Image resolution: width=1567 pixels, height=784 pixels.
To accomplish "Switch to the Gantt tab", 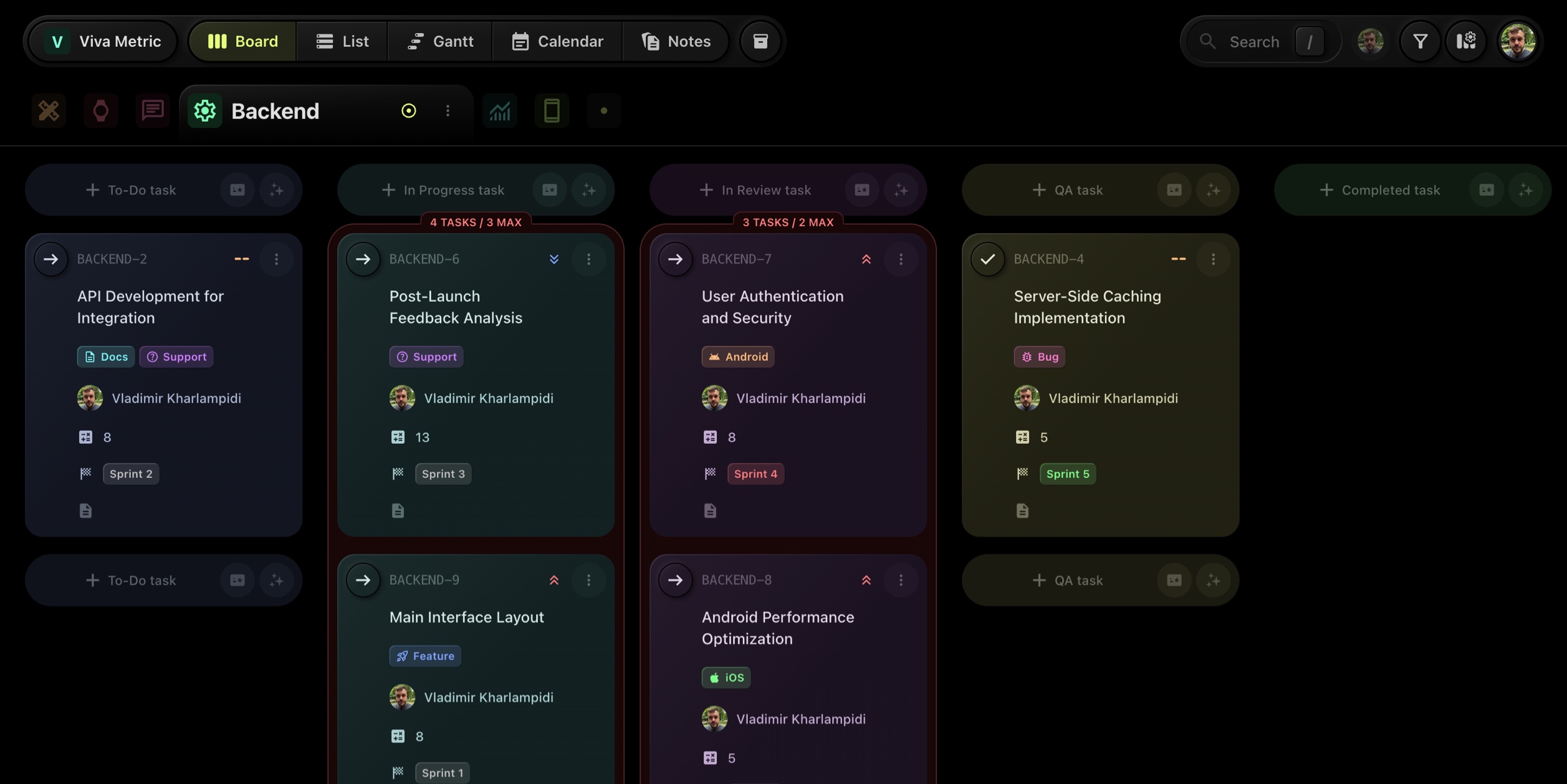I will [x=441, y=41].
